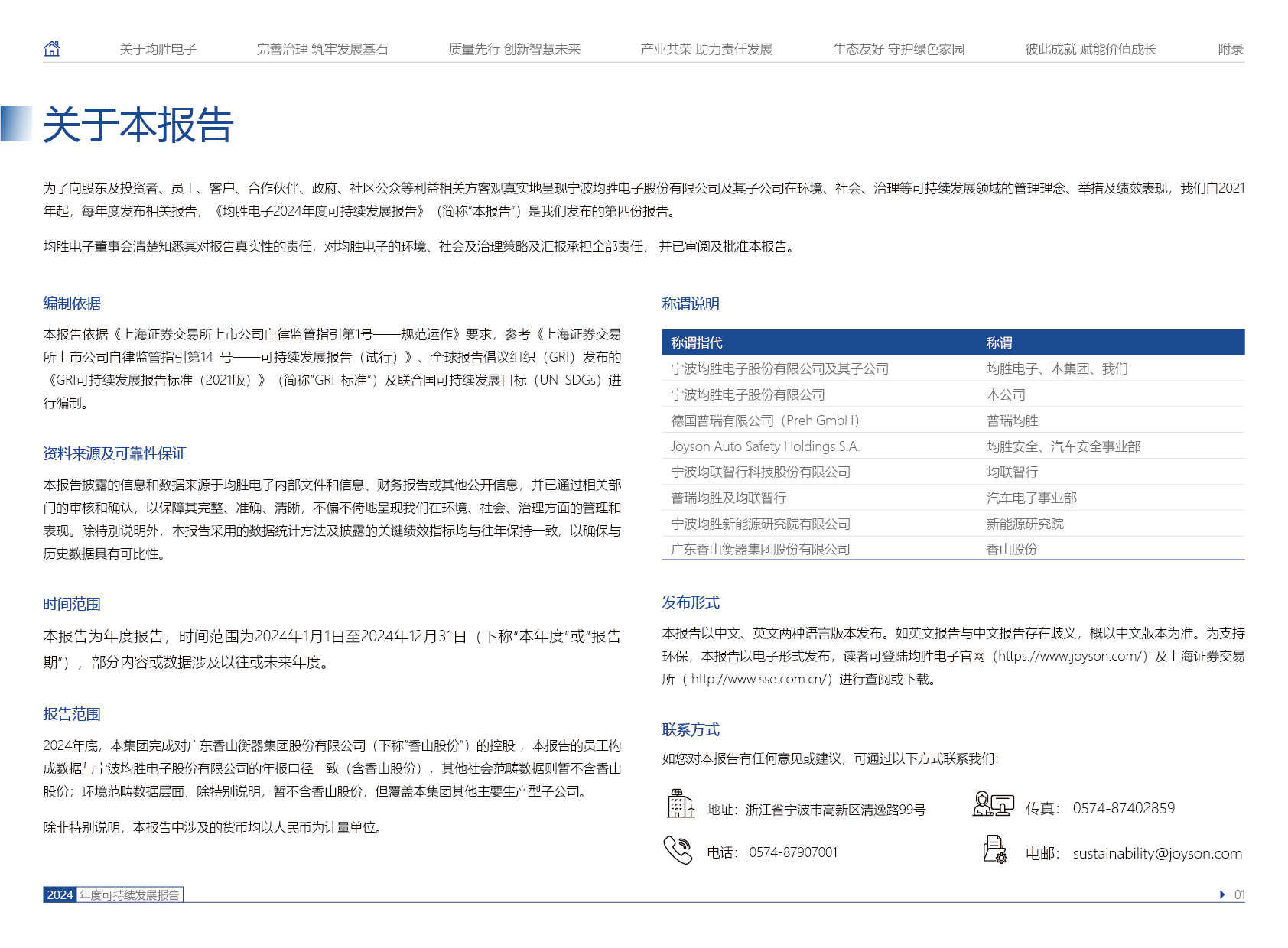1288x948 pixels.
Task: Click the phone number 0574-87907001
Action: [x=793, y=852]
